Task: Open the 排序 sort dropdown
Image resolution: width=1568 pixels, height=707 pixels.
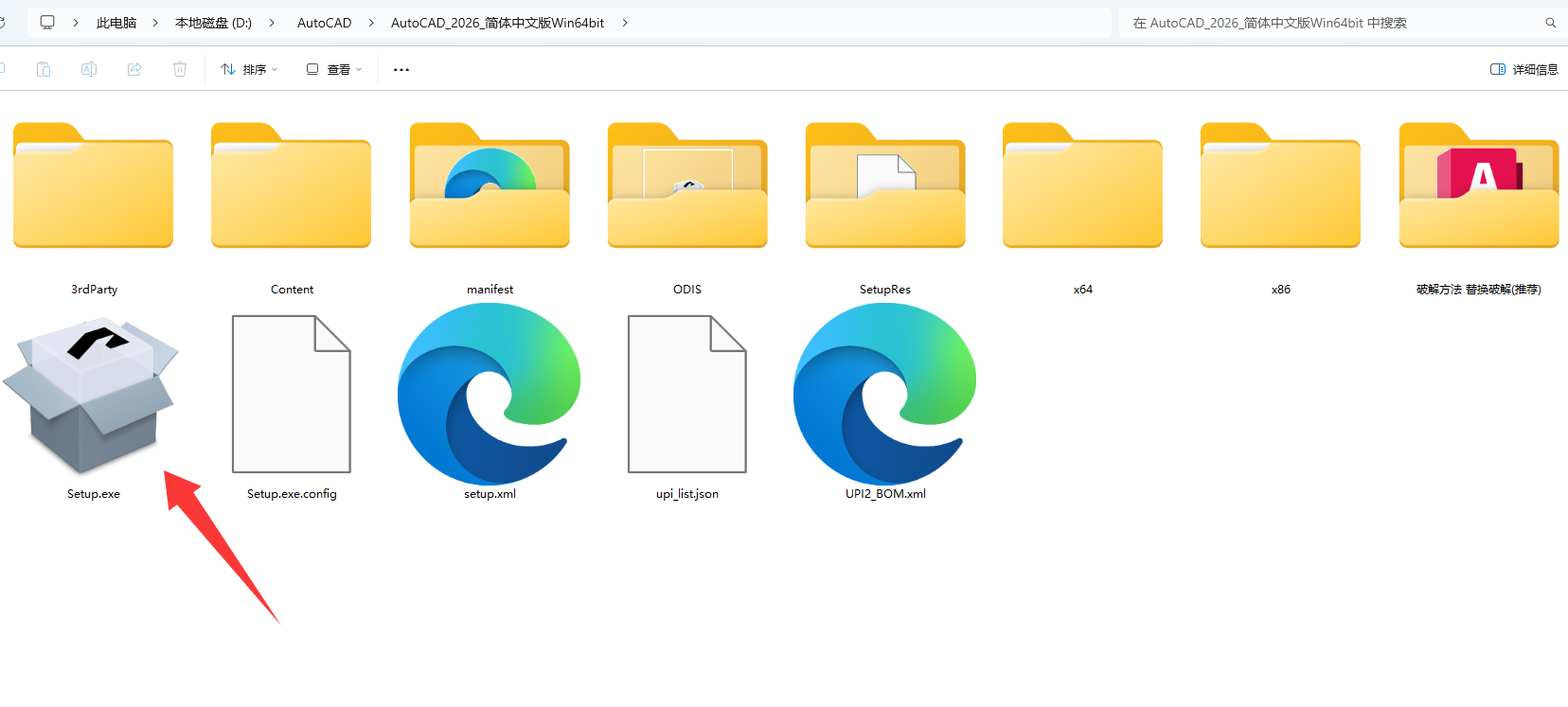Action: 249,69
